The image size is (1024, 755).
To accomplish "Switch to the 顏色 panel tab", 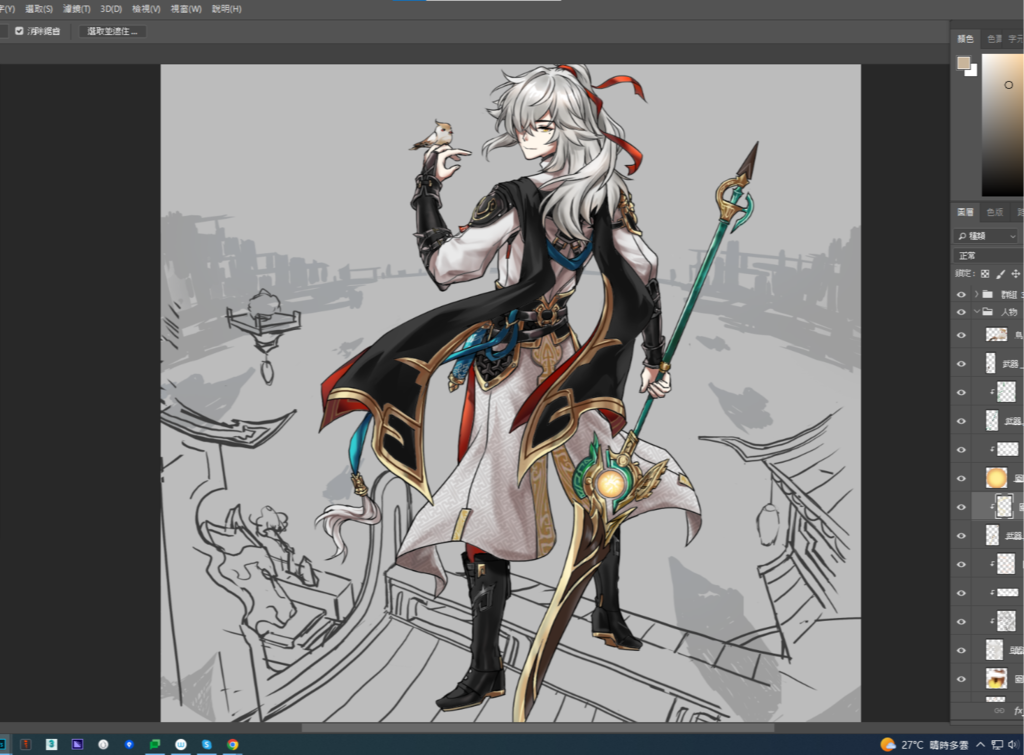I will [x=965, y=39].
